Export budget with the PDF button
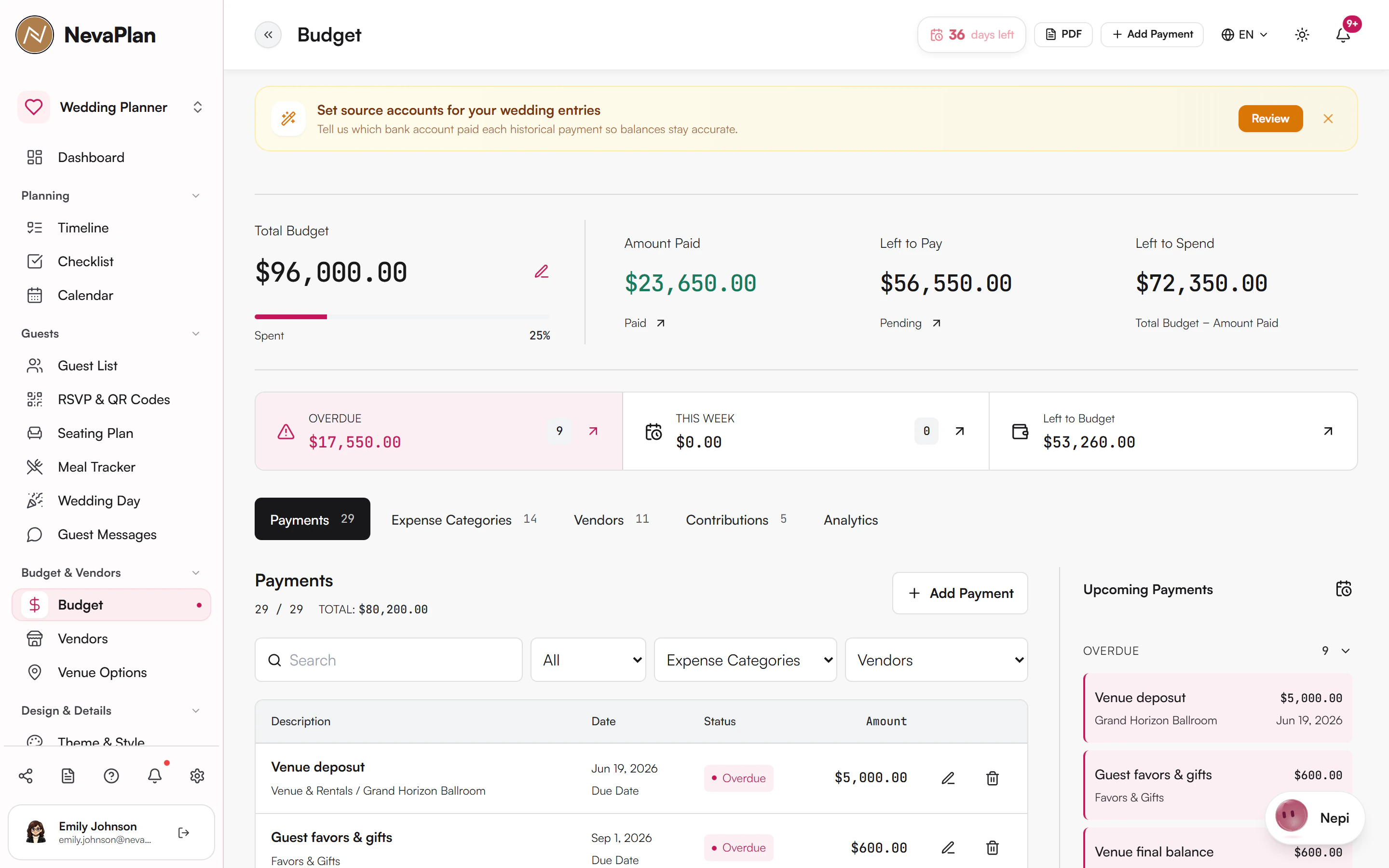1389x868 pixels. (x=1063, y=34)
